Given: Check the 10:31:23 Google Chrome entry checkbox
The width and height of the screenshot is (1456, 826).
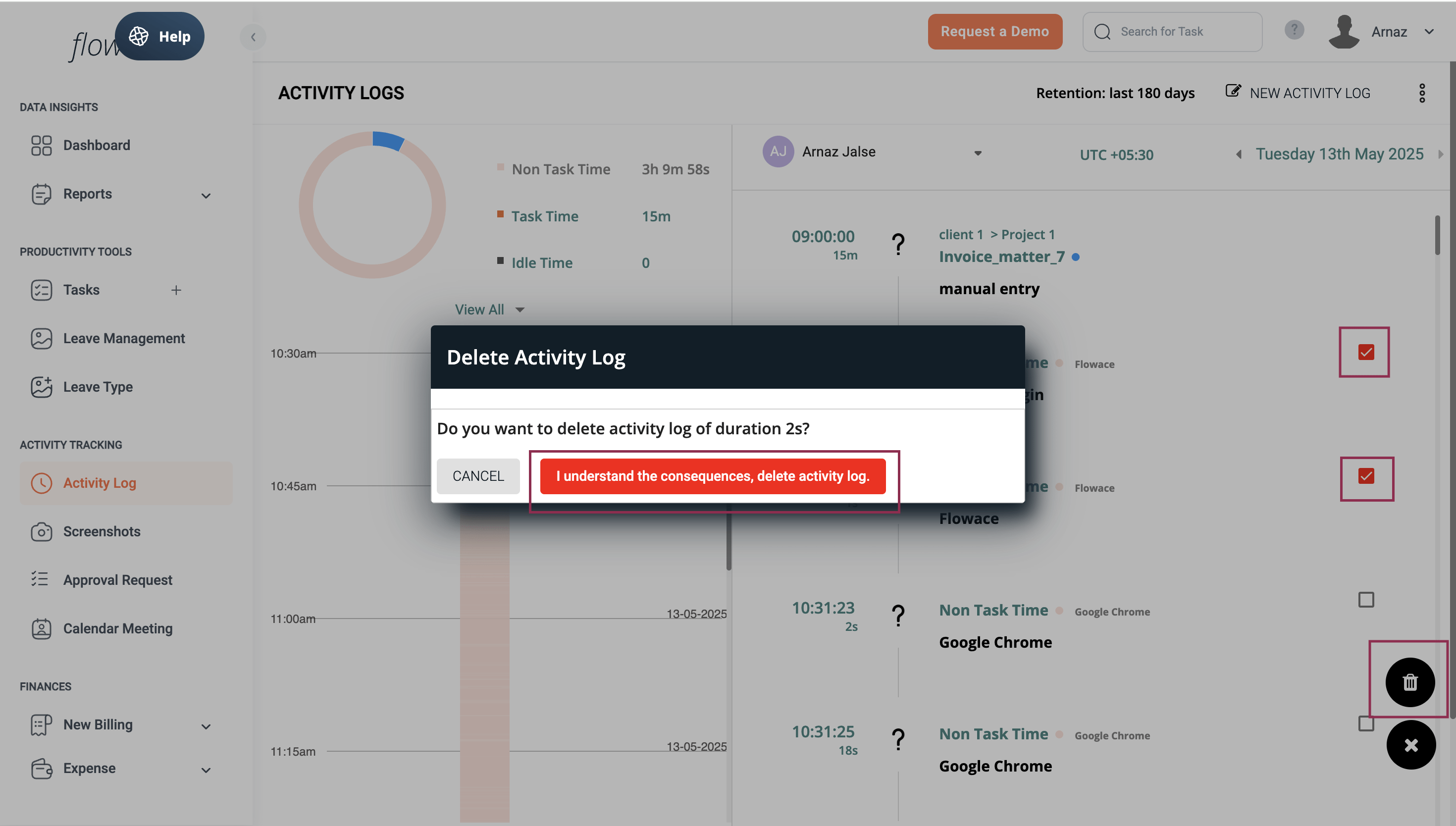Looking at the screenshot, I should click(1366, 600).
